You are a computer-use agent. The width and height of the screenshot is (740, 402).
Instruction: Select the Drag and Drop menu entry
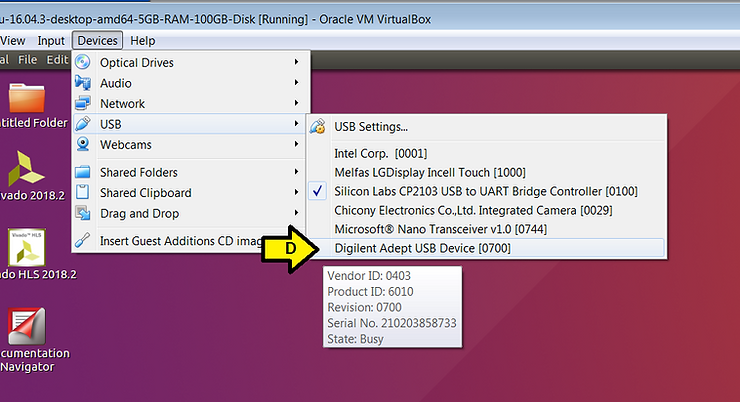(191, 213)
